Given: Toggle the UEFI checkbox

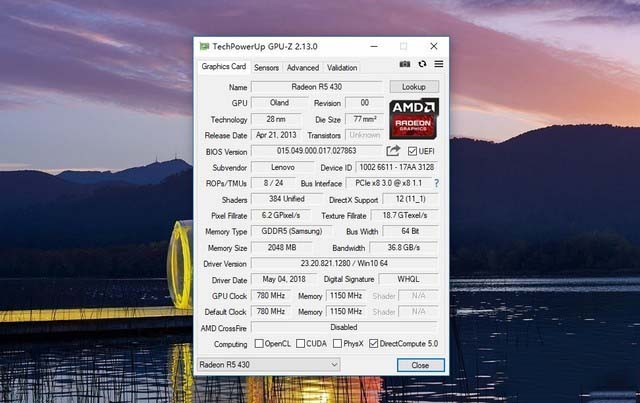Looking at the screenshot, I should click(x=412, y=151).
